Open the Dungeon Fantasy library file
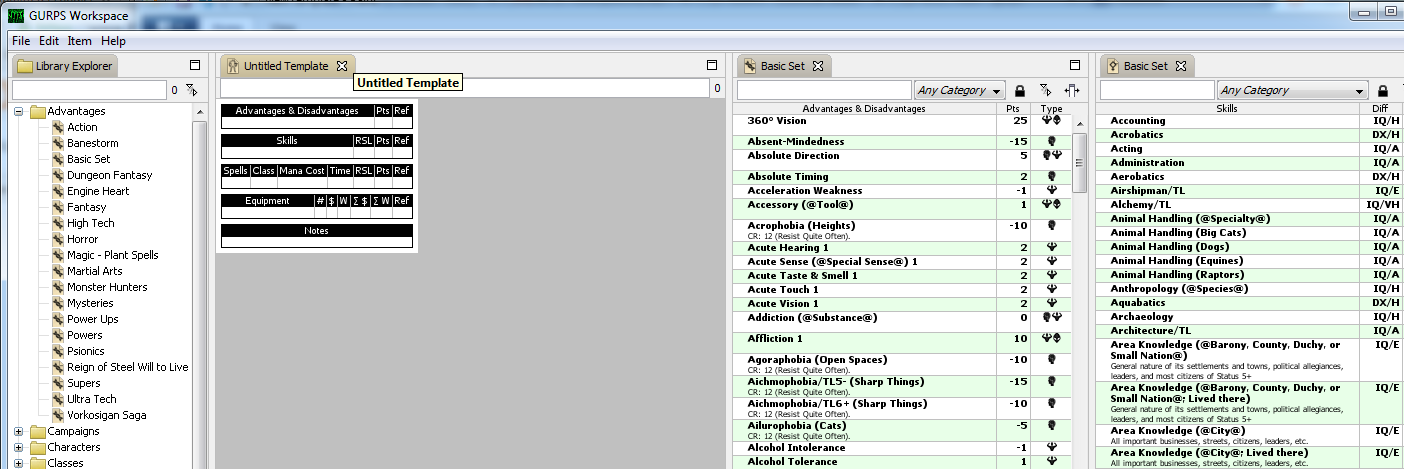The height and width of the screenshot is (469, 1404). (109, 175)
